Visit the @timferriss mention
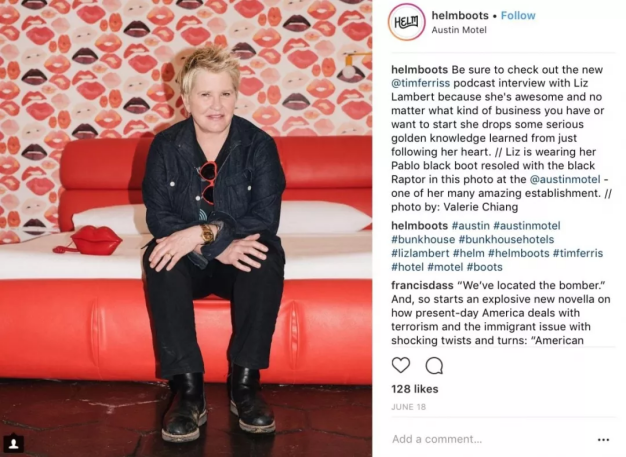Image resolution: width=626 pixels, height=457 pixels. pos(420,83)
